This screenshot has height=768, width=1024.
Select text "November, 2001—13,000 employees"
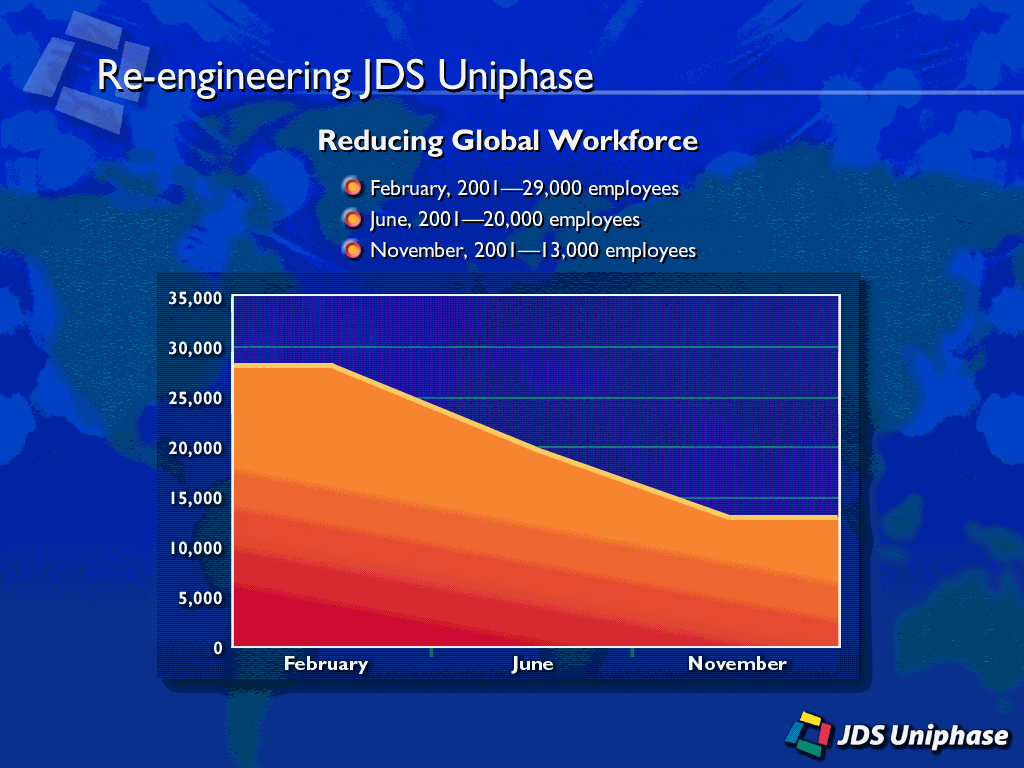click(533, 251)
